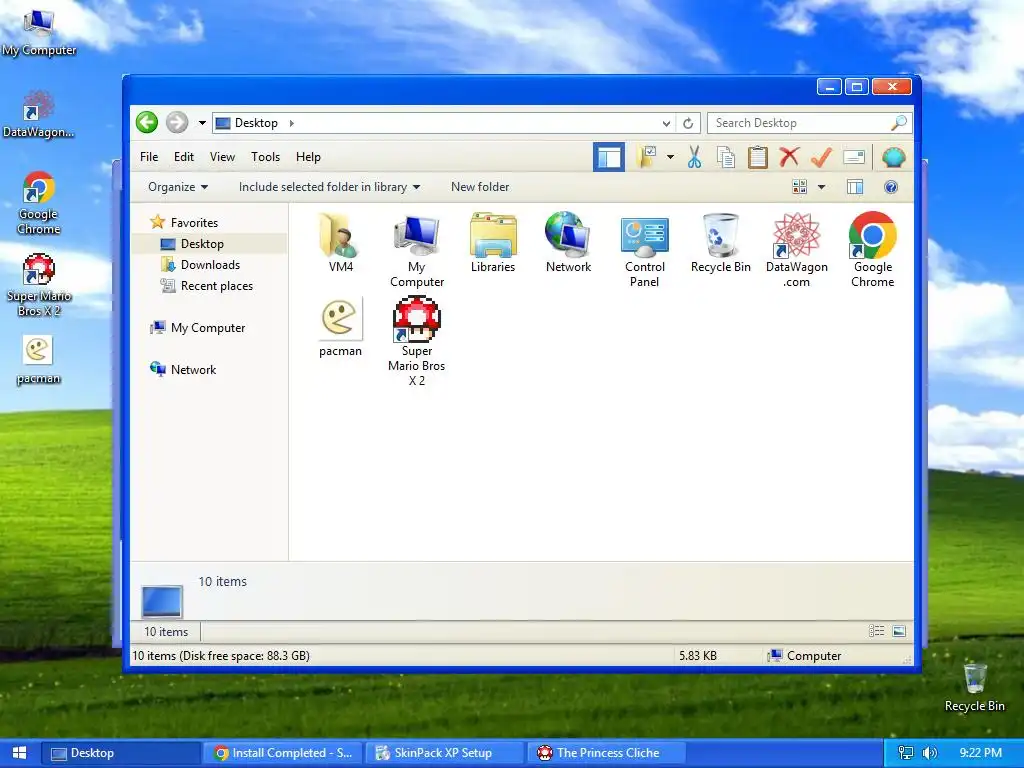The width and height of the screenshot is (1024, 768).
Task: Switch to the Install Completed Chrome taskbar item
Action: pos(283,753)
